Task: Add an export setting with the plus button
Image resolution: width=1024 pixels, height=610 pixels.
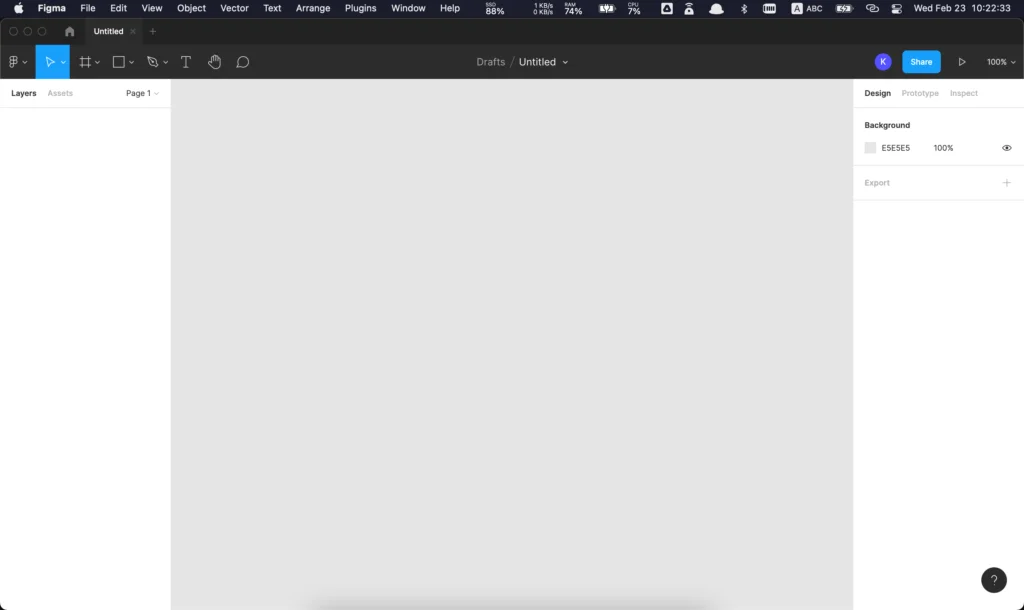Action: click(x=1007, y=182)
